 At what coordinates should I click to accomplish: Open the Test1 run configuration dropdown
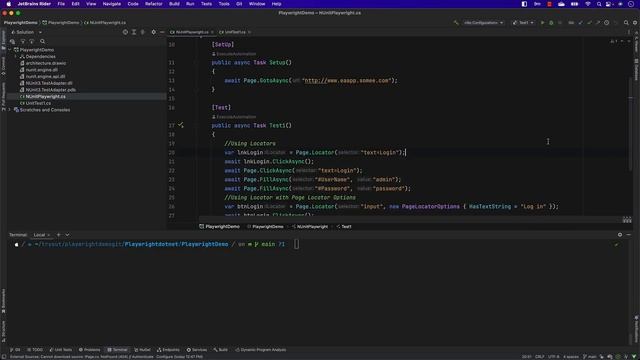pos(523,23)
